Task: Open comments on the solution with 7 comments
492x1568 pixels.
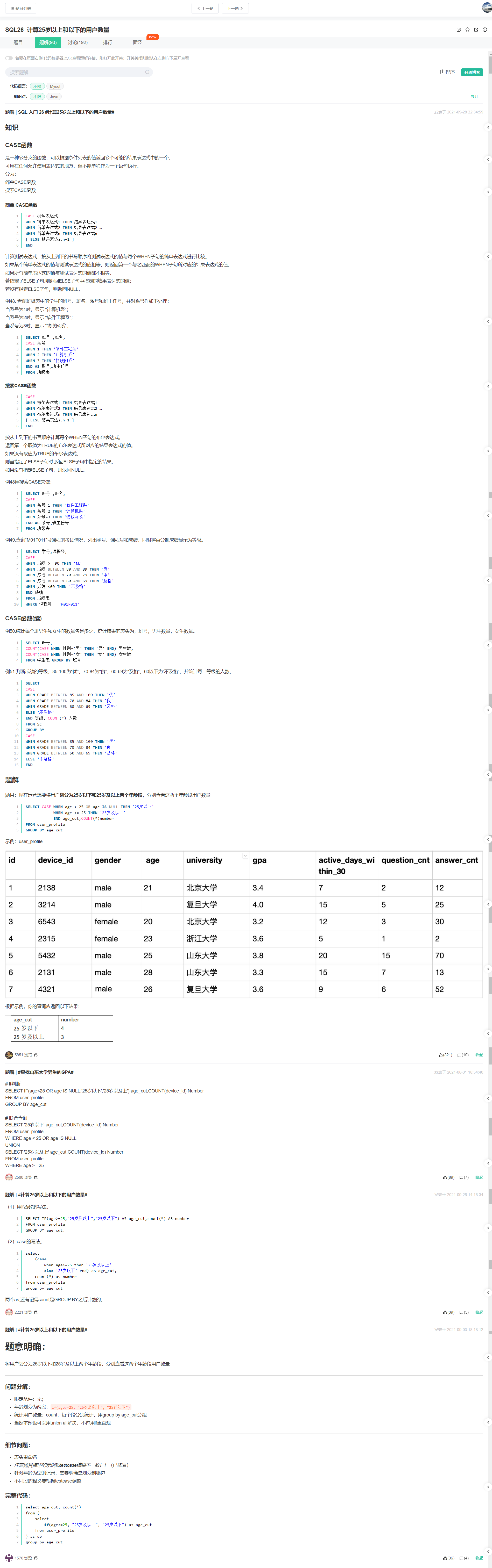Action: tap(464, 1177)
